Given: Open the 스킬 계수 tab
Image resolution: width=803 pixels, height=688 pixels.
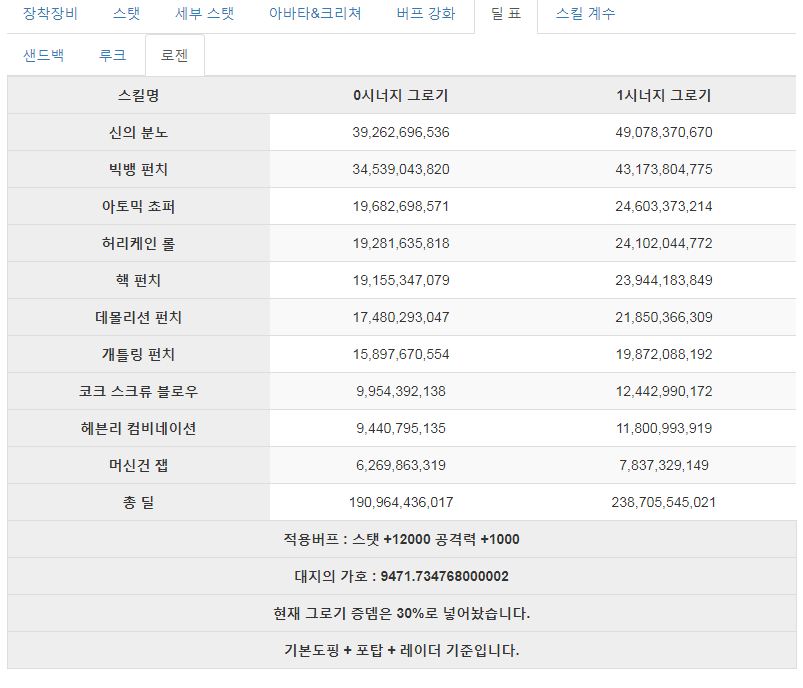Looking at the screenshot, I should (x=585, y=13).
